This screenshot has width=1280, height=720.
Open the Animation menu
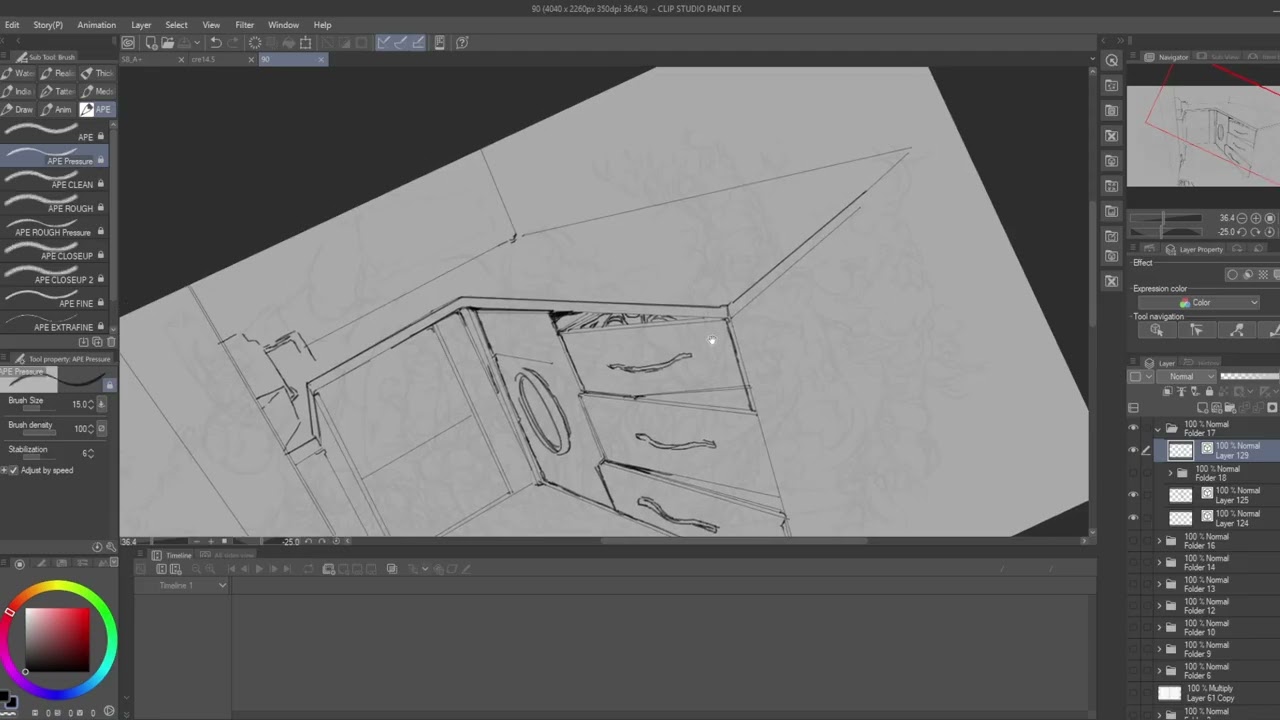click(97, 25)
